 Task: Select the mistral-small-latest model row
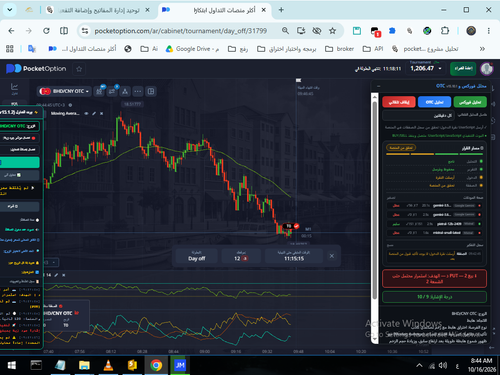click(x=435, y=233)
